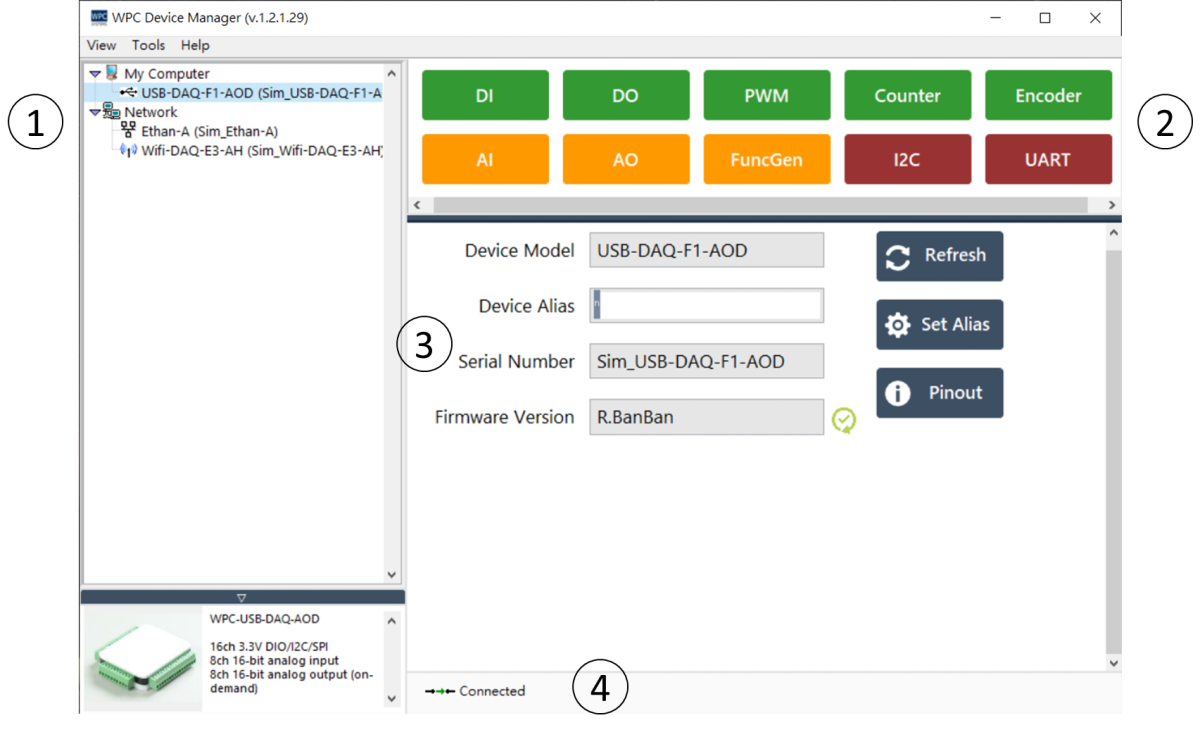Click the Ethernet icon beside Ethan-A
Screen dimensions: 1200x737
pos(129,131)
